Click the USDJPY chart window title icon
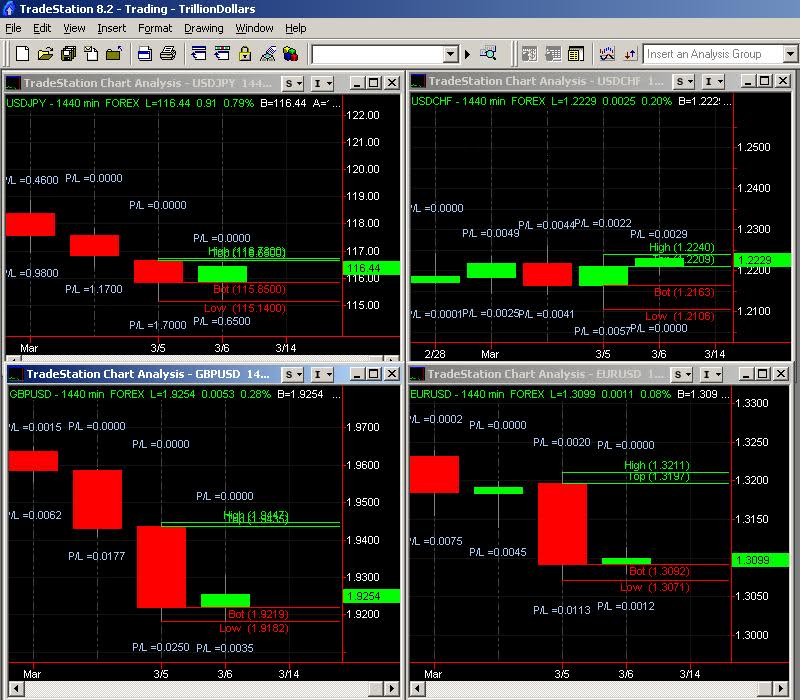Viewport: 800px width, 700px height. [x=13, y=83]
